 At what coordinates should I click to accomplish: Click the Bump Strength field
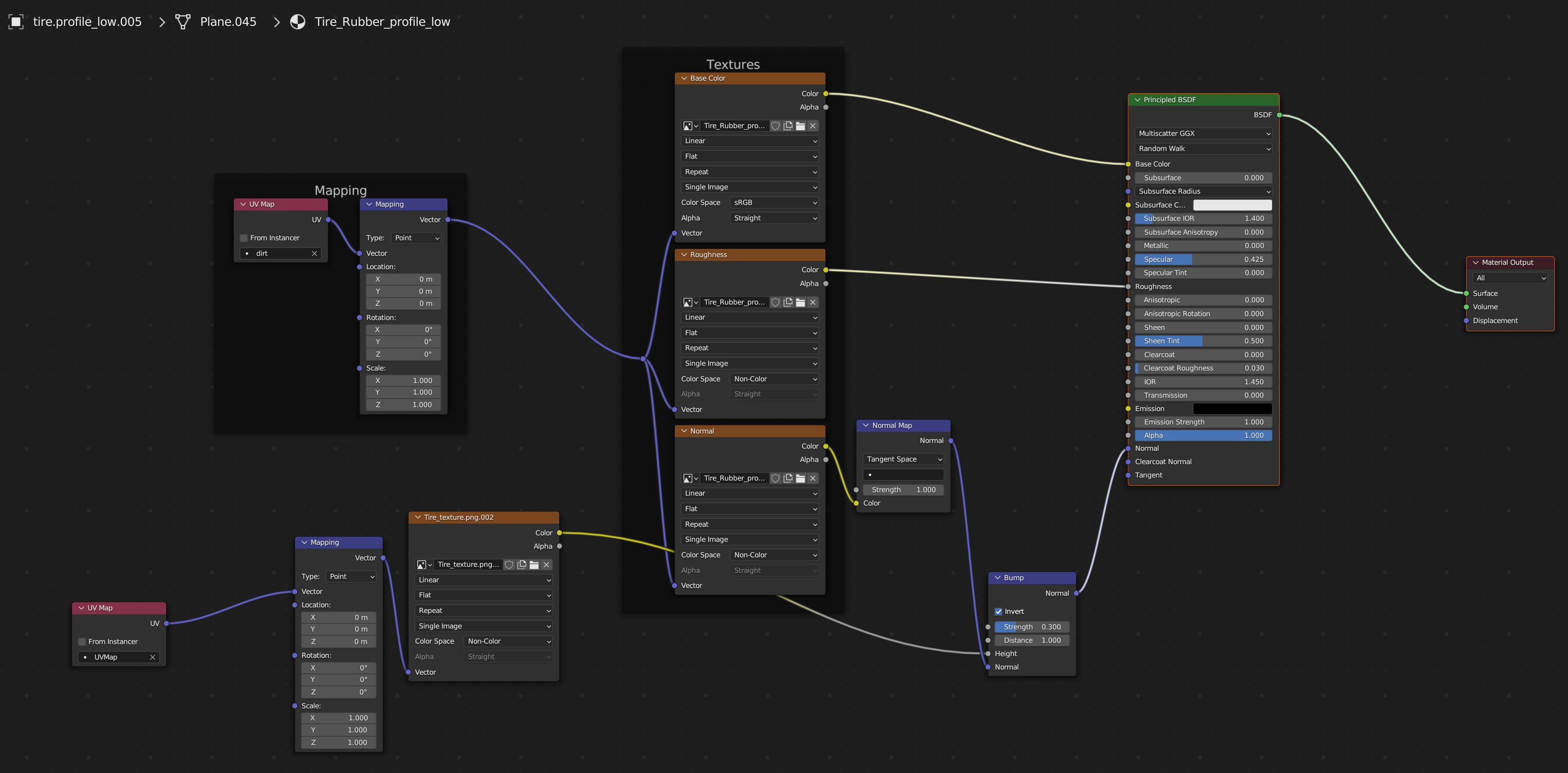coord(1032,627)
